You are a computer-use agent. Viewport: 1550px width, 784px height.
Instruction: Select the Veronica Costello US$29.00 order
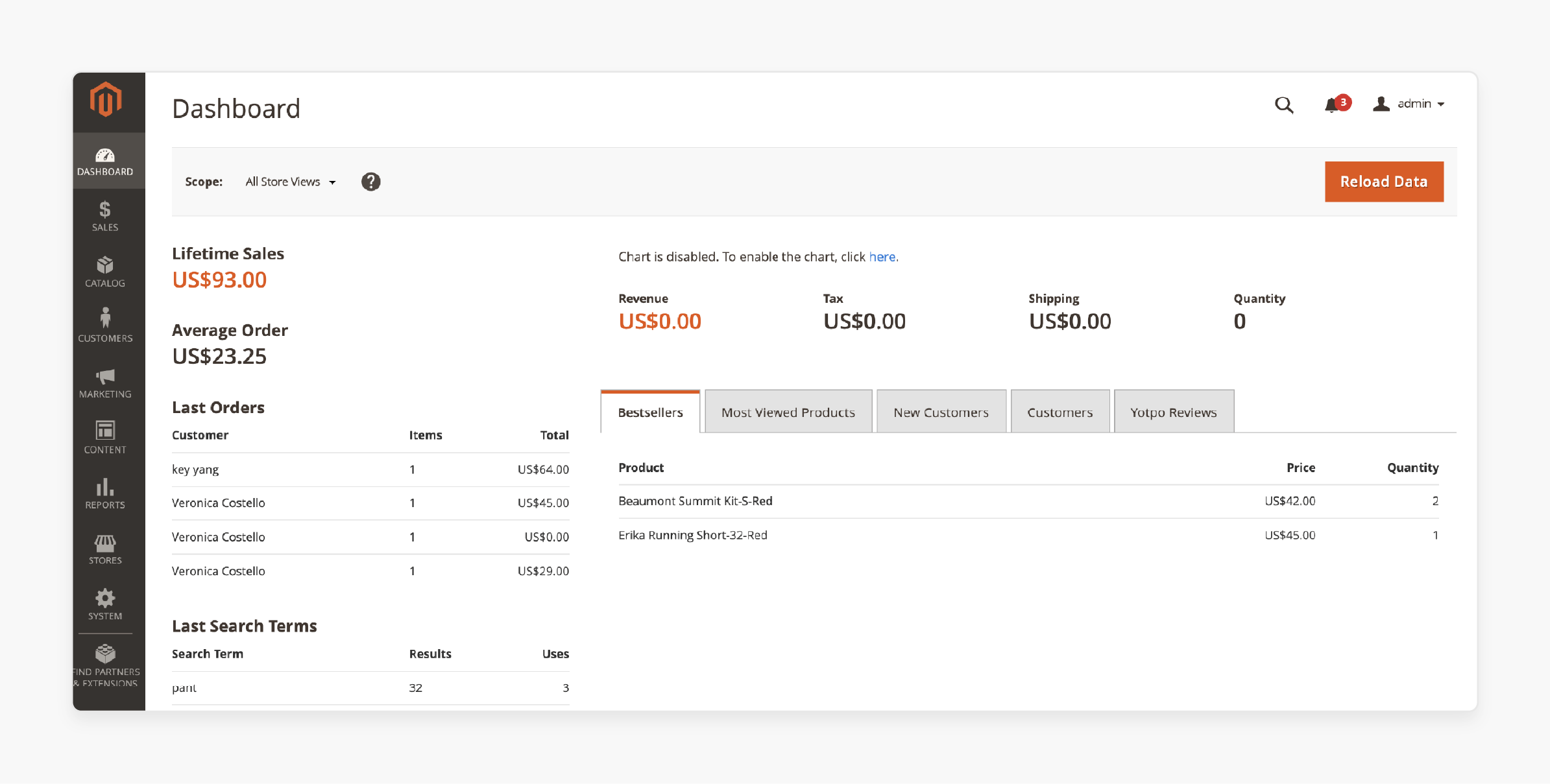point(370,571)
